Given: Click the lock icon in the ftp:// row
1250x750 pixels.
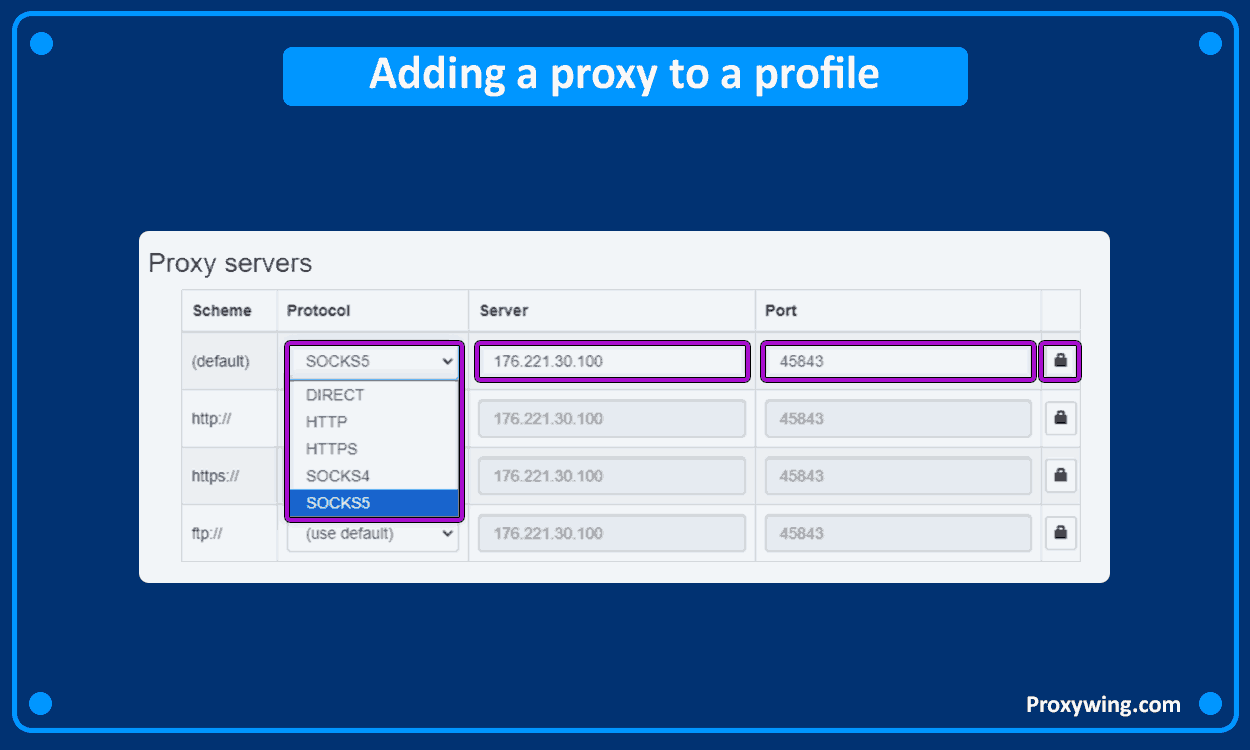Looking at the screenshot, I should click(1060, 533).
